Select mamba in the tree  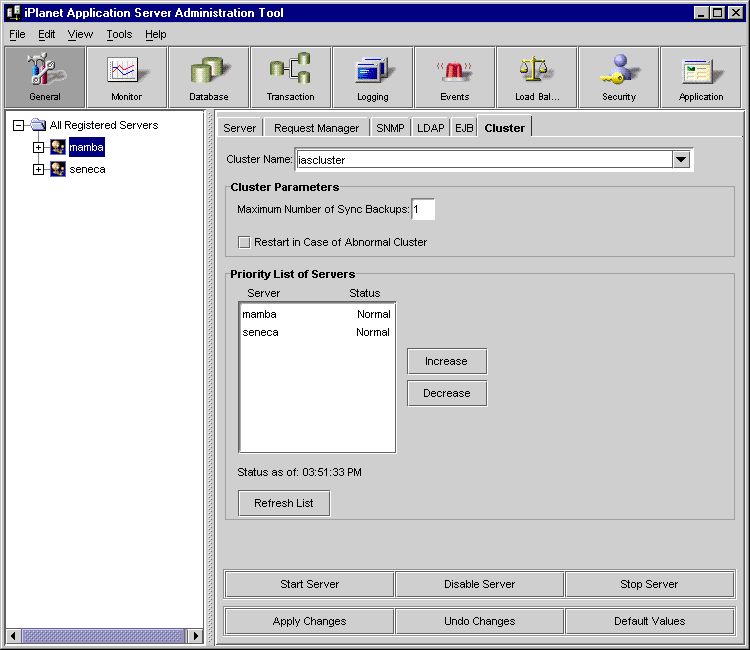coord(86,147)
